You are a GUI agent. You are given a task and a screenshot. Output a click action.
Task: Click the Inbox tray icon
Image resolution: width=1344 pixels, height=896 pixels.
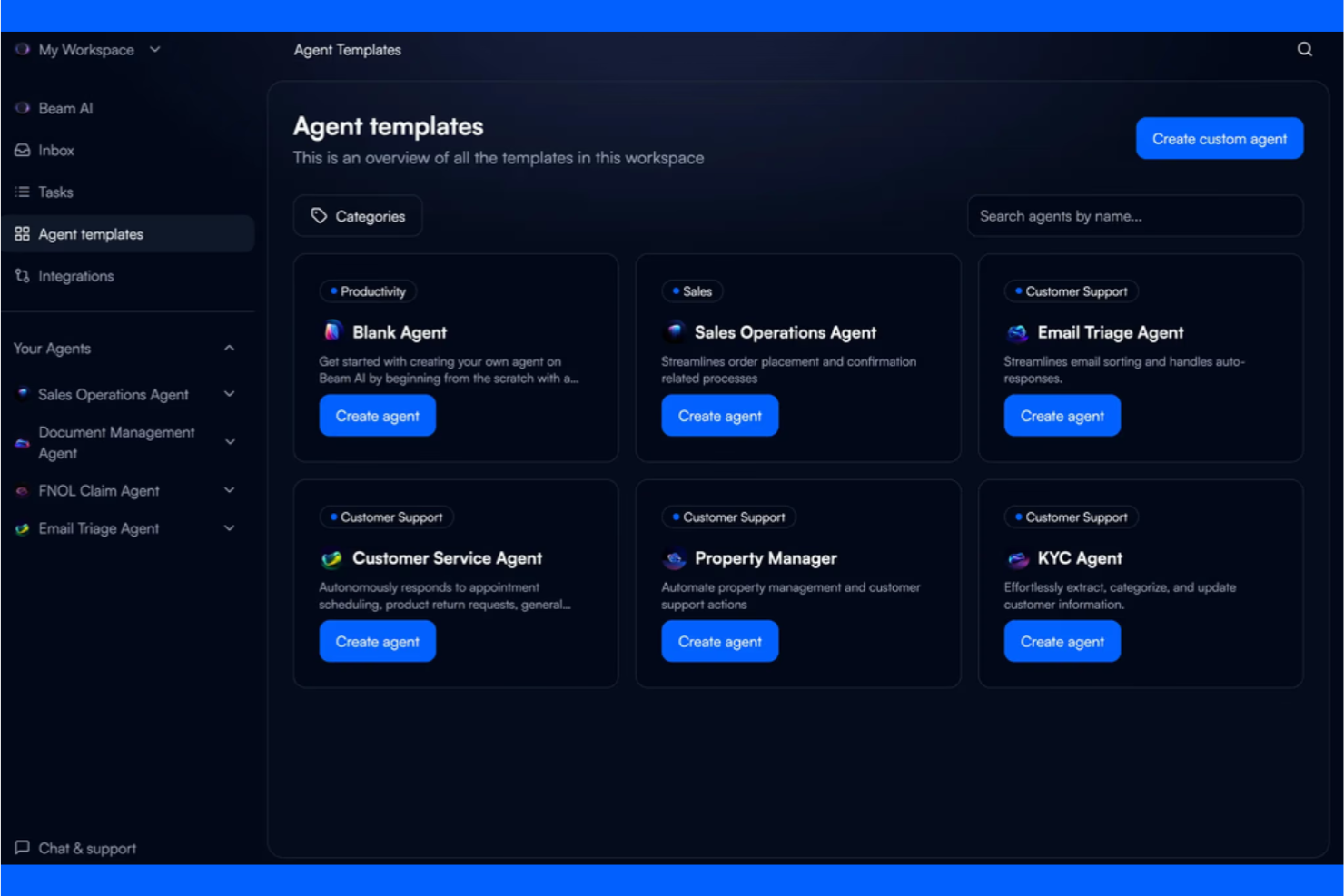(22, 150)
